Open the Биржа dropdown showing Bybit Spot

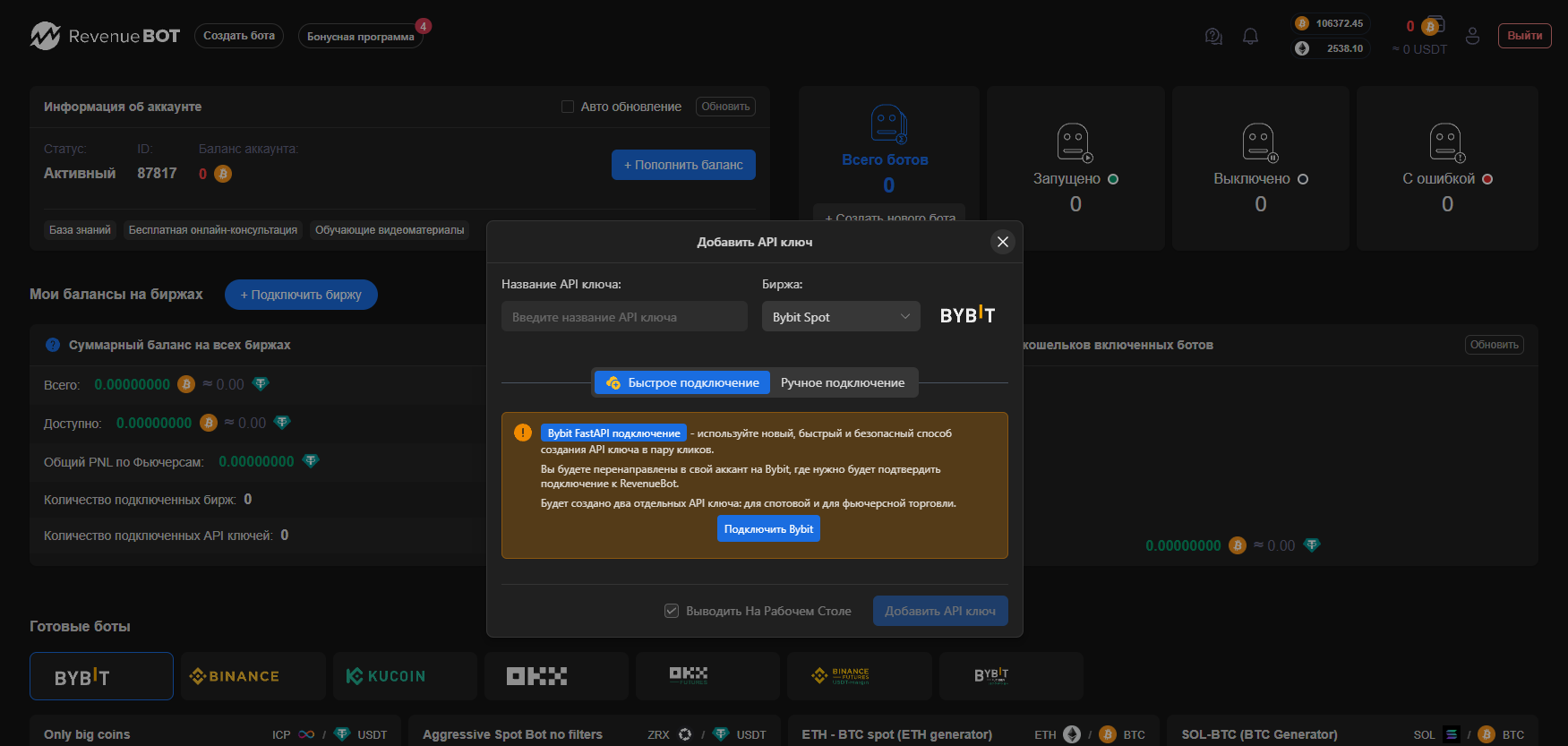coord(841,316)
